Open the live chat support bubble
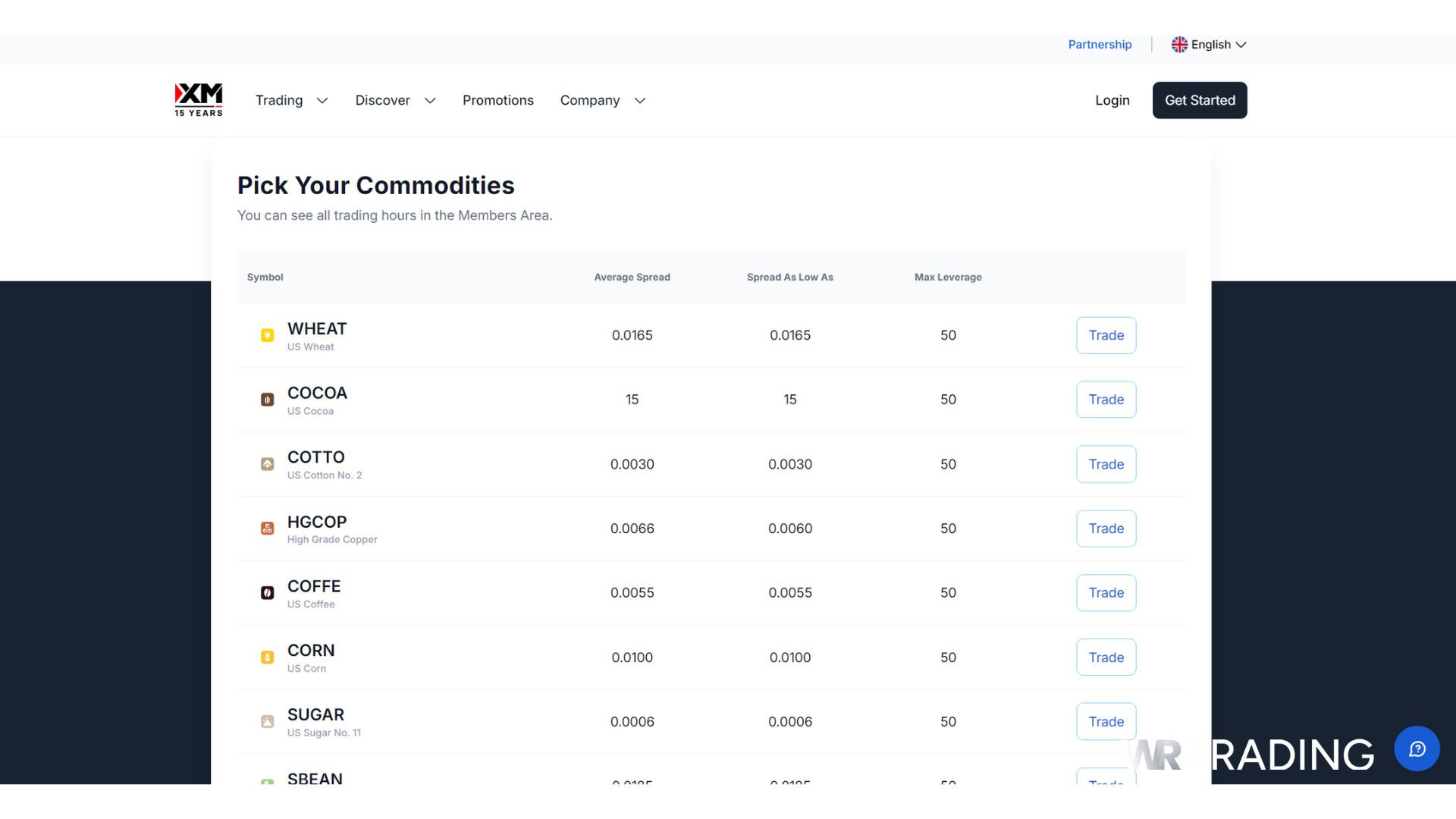 click(x=1417, y=749)
